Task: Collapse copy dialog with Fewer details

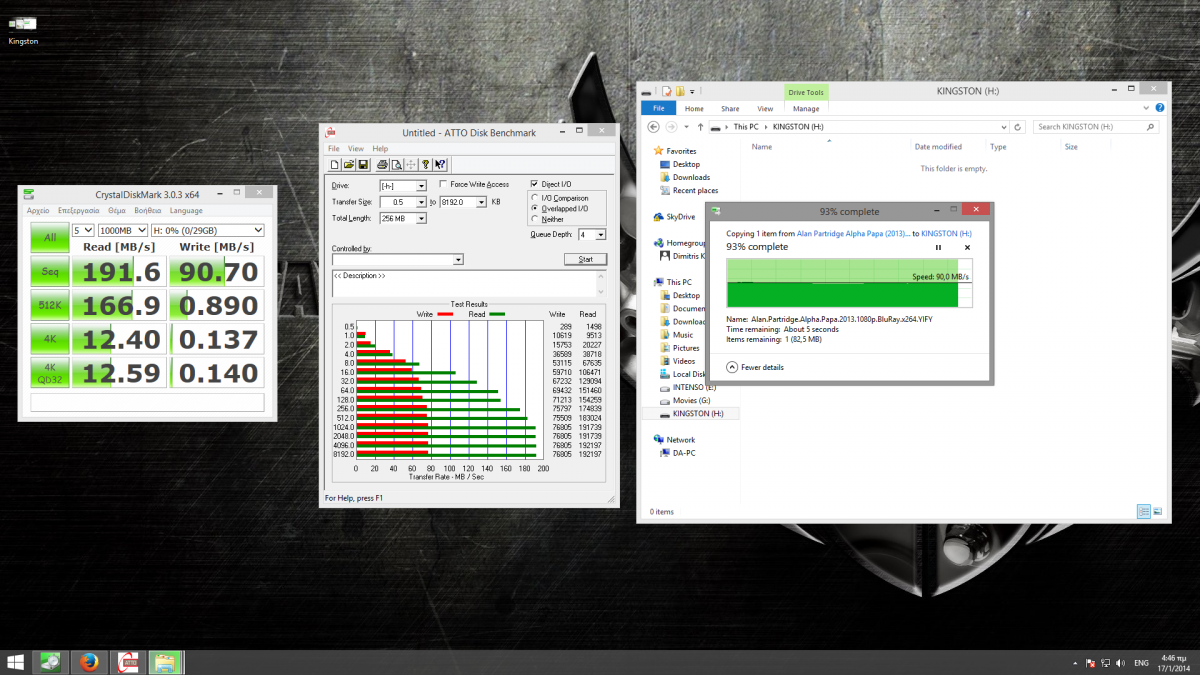Action: [x=755, y=367]
